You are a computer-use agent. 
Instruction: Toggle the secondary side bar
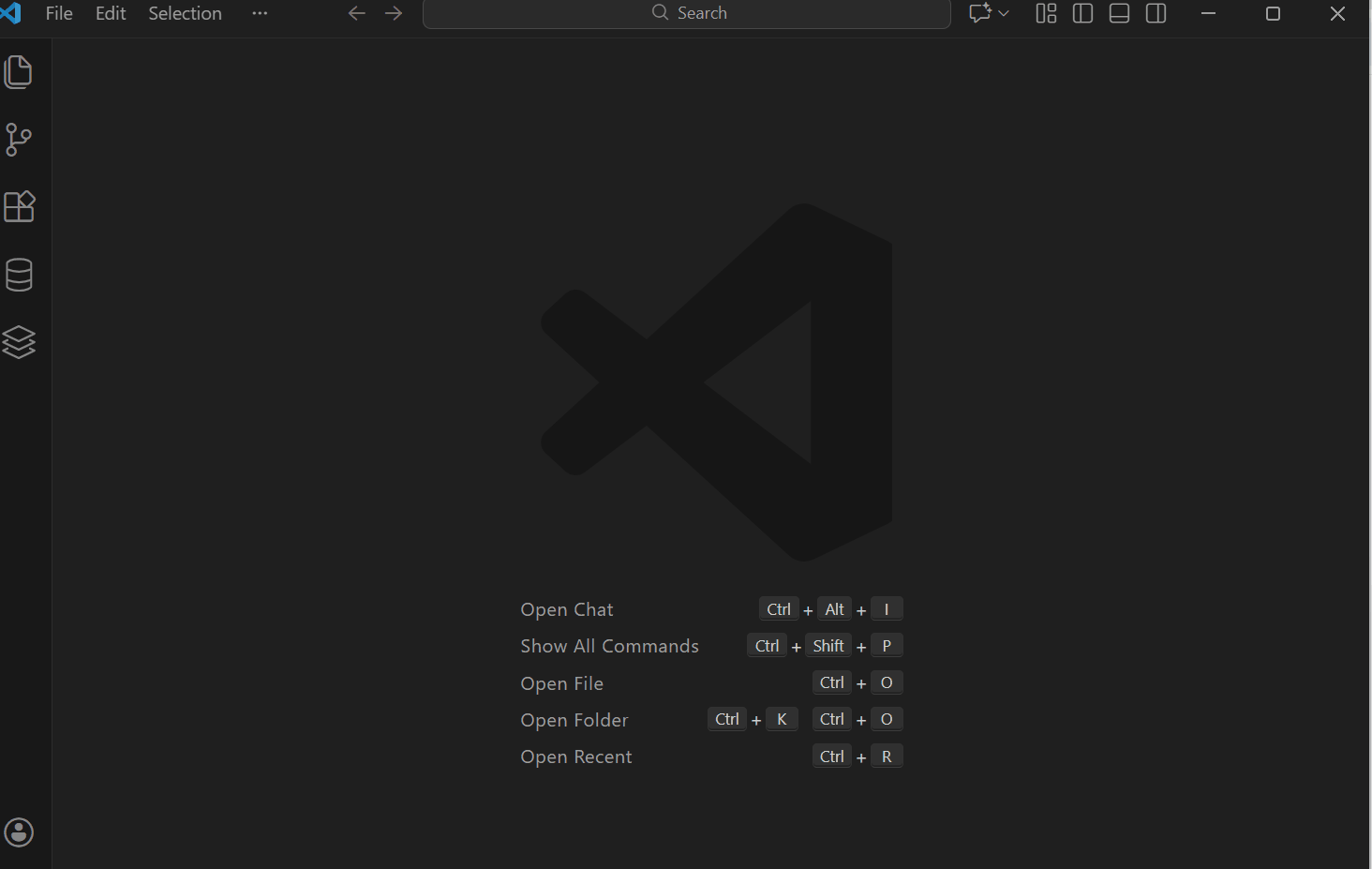[x=1156, y=13]
